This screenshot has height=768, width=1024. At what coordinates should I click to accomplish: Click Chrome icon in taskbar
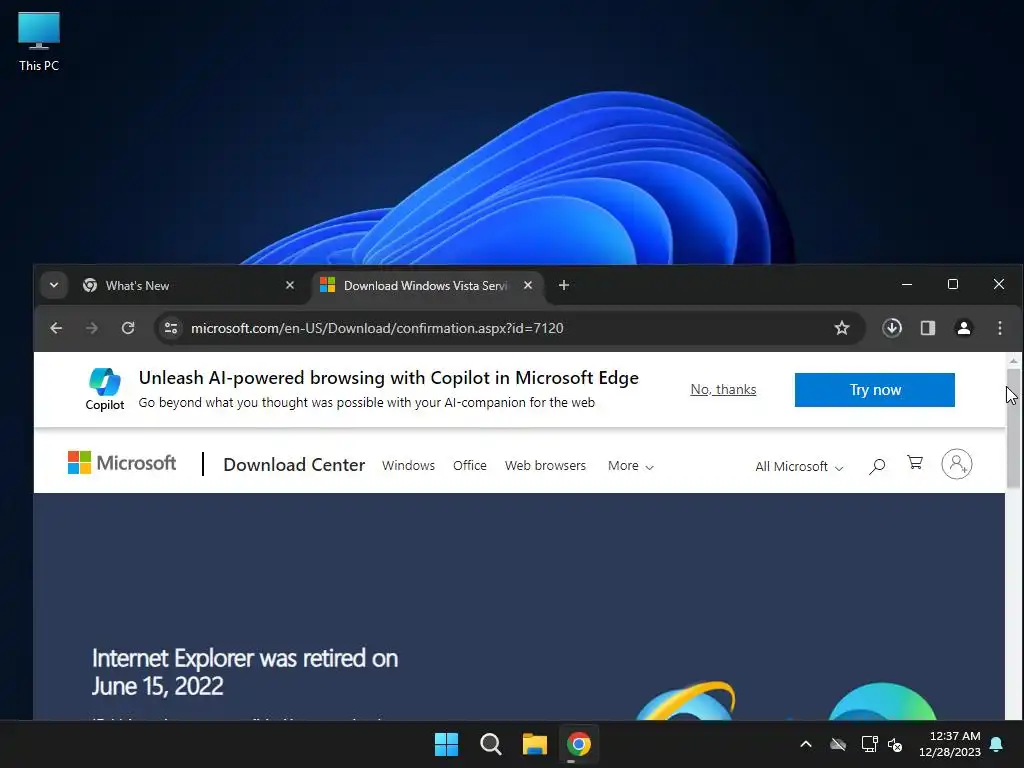(578, 744)
